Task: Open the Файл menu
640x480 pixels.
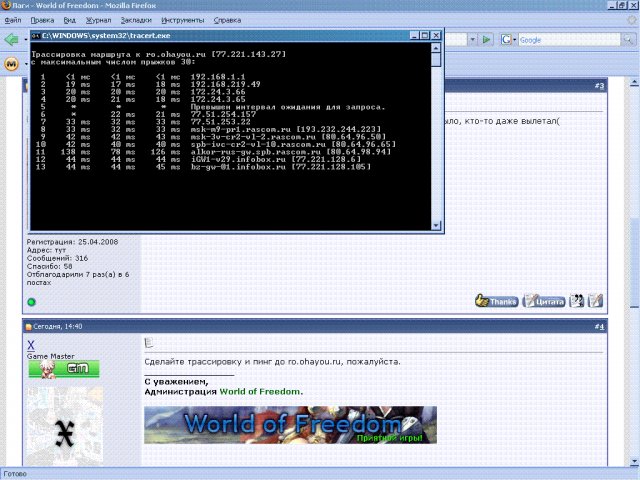Action: pos(13,20)
